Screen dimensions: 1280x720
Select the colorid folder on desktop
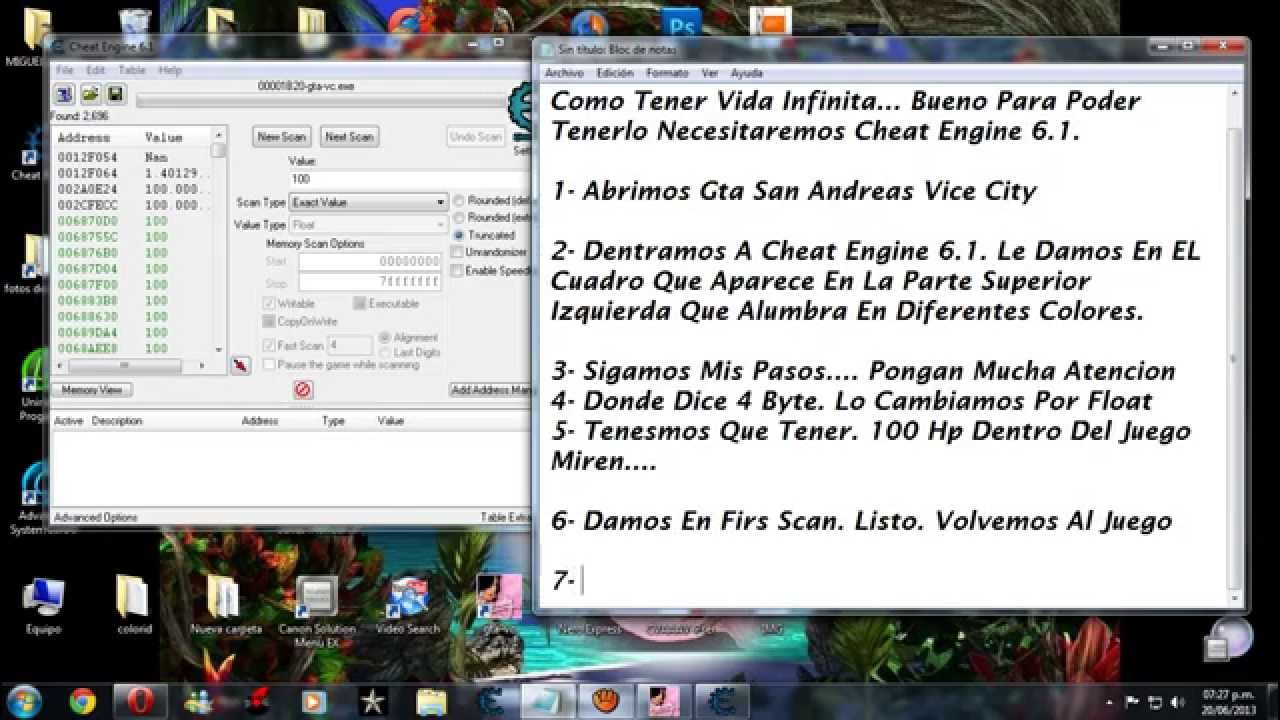tap(134, 606)
